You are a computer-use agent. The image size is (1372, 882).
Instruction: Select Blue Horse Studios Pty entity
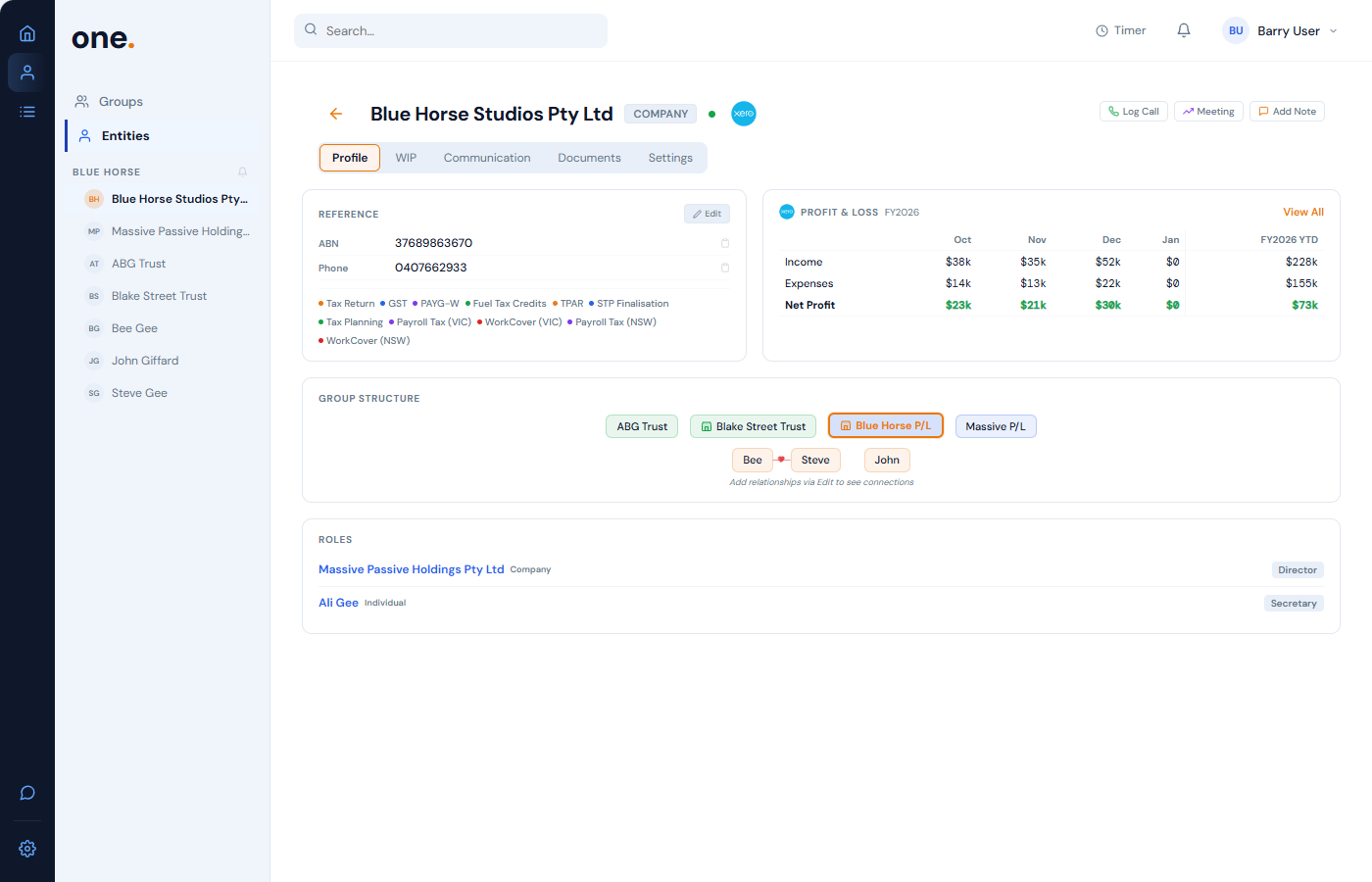click(166, 199)
